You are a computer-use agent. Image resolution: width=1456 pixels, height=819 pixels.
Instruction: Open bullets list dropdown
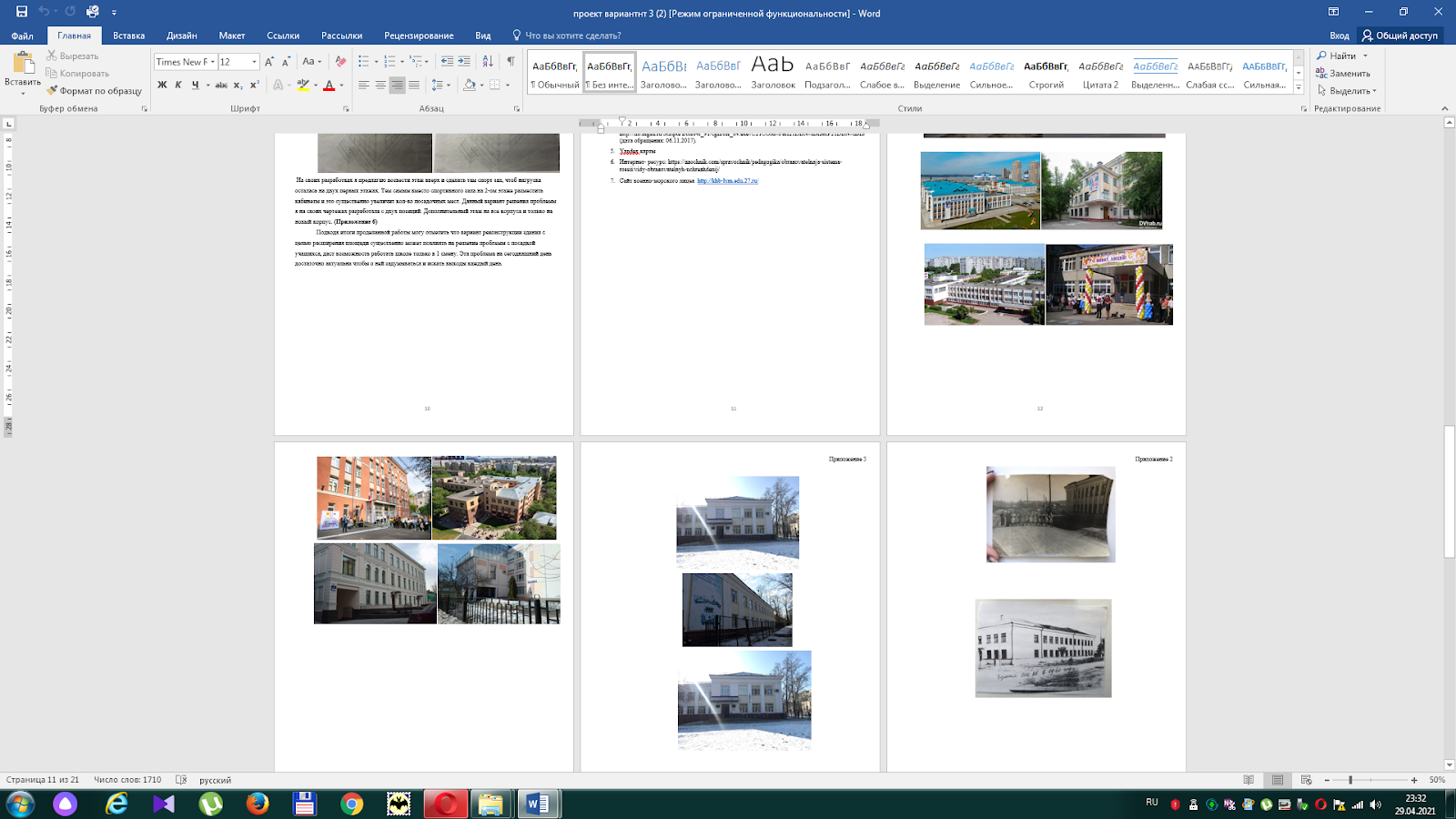[x=376, y=61]
